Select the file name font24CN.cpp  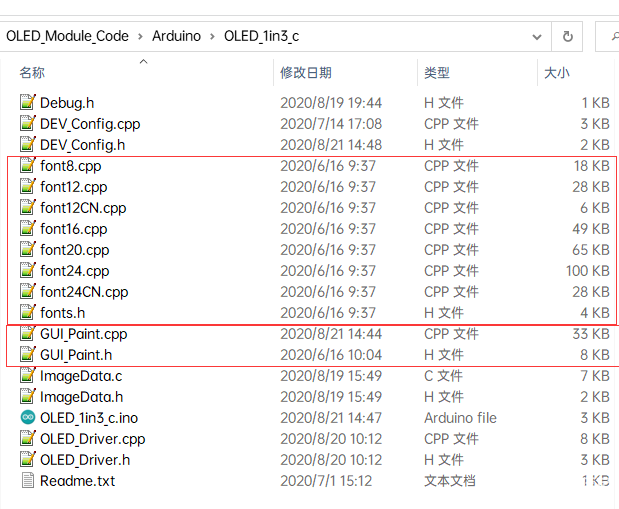[84, 292]
